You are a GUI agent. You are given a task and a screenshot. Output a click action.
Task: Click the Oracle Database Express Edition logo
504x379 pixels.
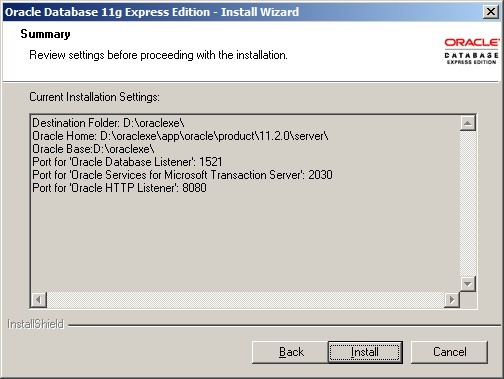471,51
